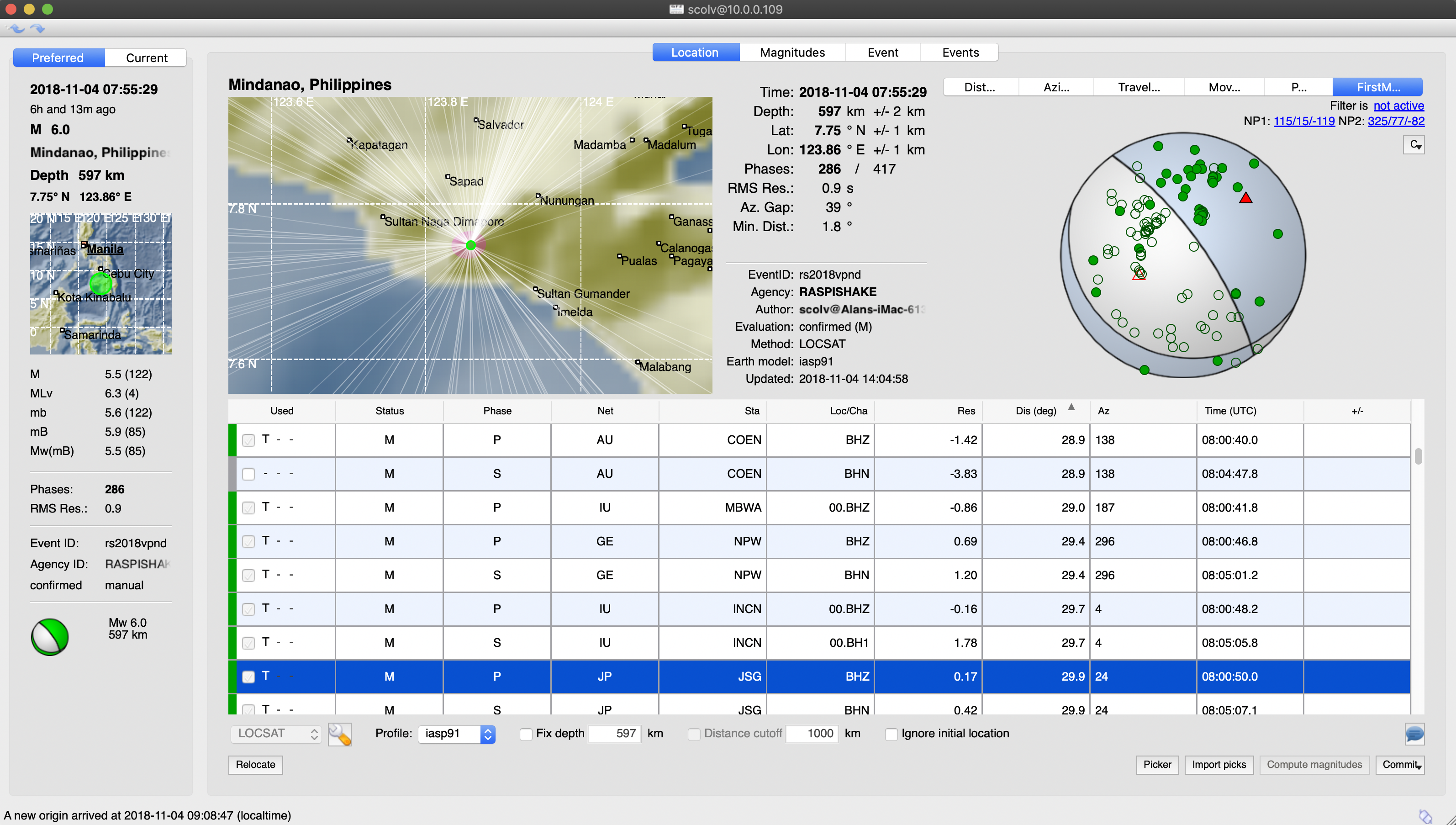Viewport: 1456px width, 825px height.
Task: Open the Azi... plot tab
Action: tap(1056, 87)
